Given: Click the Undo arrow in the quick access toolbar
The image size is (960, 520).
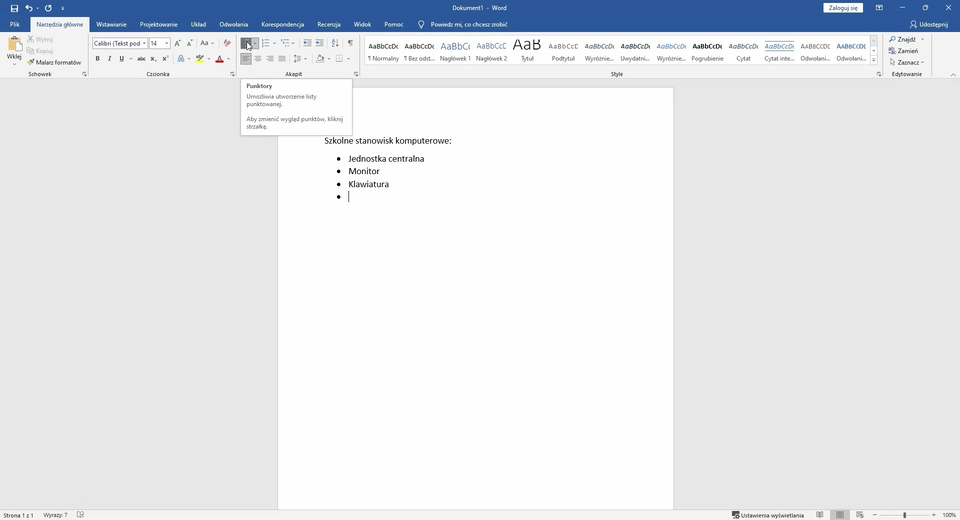Looking at the screenshot, I should tap(29, 8).
